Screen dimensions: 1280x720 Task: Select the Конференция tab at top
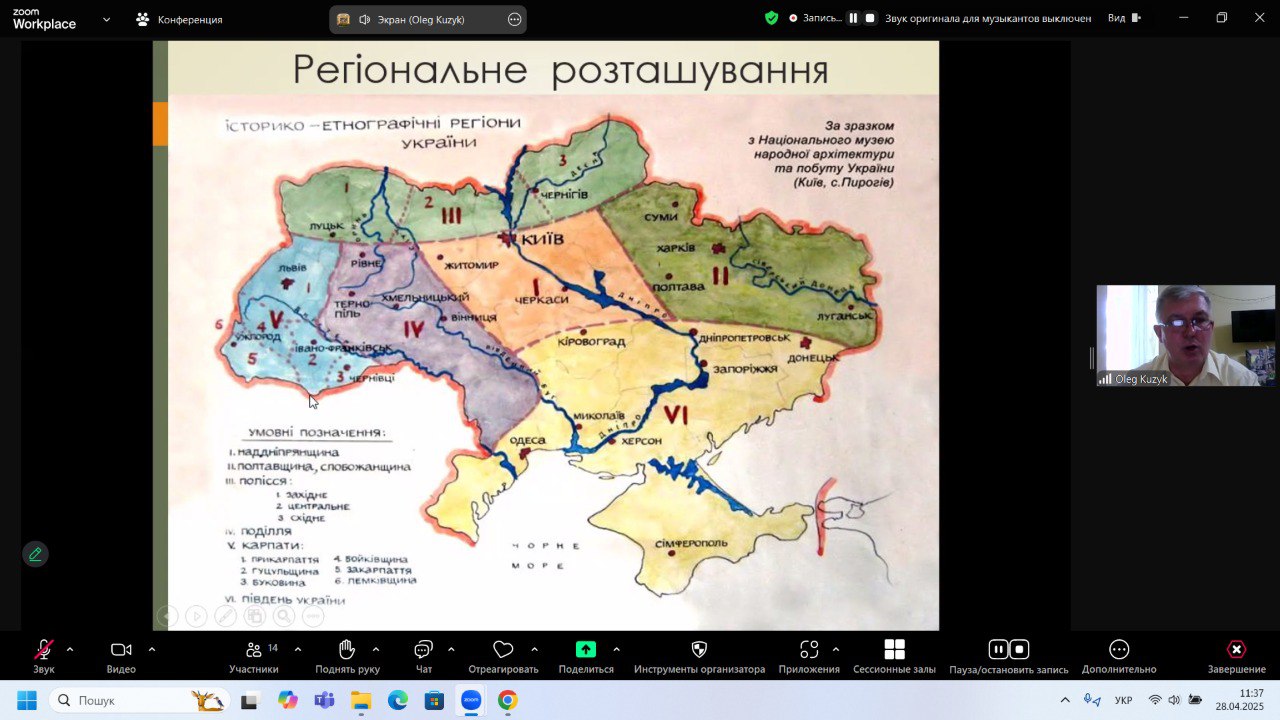point(179,19)
